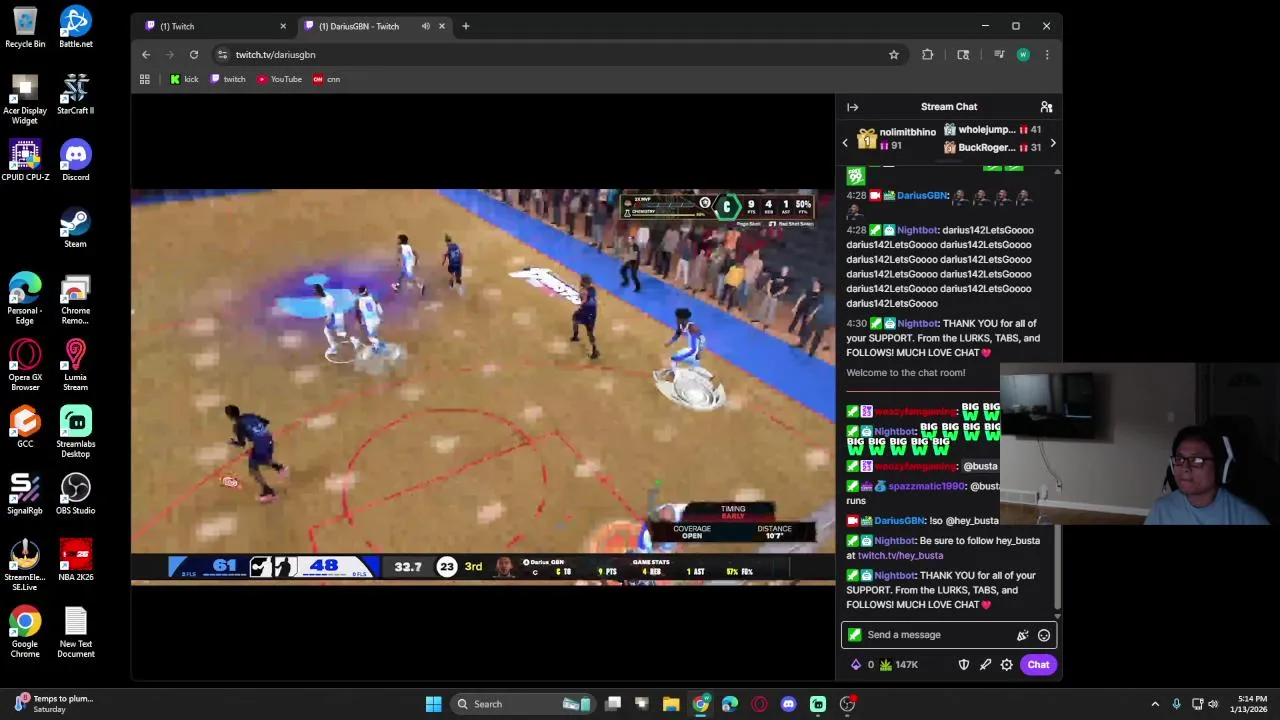Click the purple Chat send button

[x=1038, y=665]
